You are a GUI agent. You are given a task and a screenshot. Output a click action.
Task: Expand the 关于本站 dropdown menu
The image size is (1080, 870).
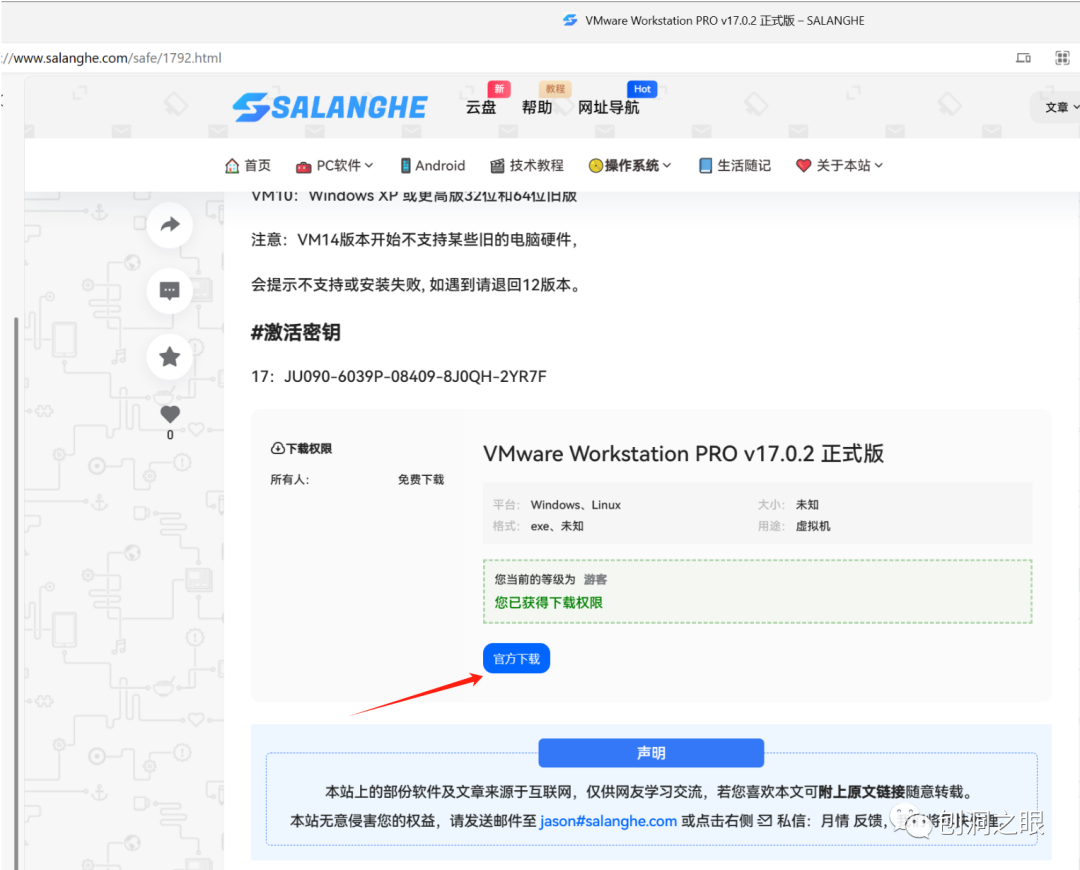pos(840,165)
